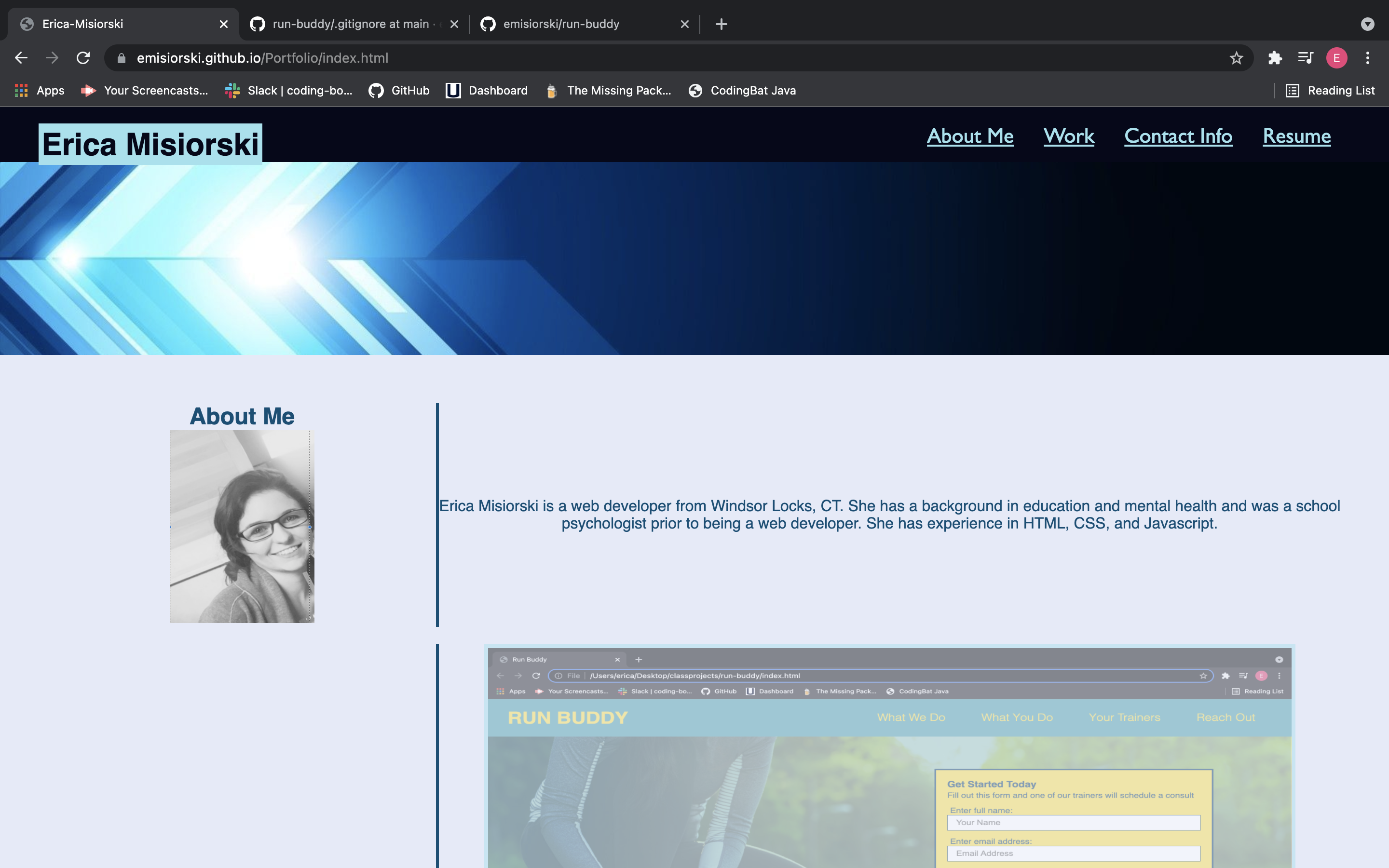Image resolution: width=1389 pixels, height=868 pixels.
Task: Reload the current page
Action: tap(83, 58)
